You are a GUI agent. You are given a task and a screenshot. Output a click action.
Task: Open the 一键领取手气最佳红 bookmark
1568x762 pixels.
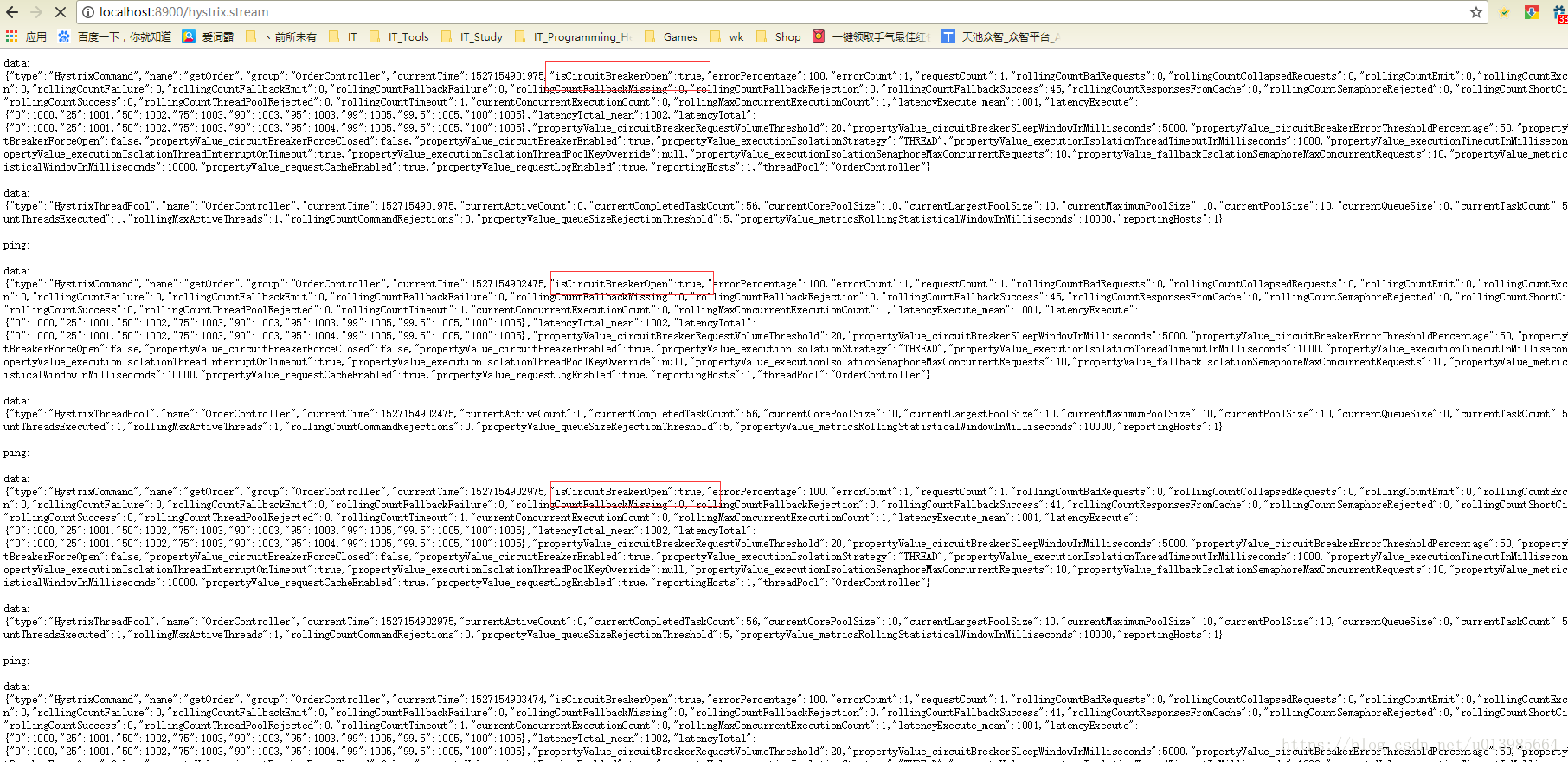click(x=871, y=36)
